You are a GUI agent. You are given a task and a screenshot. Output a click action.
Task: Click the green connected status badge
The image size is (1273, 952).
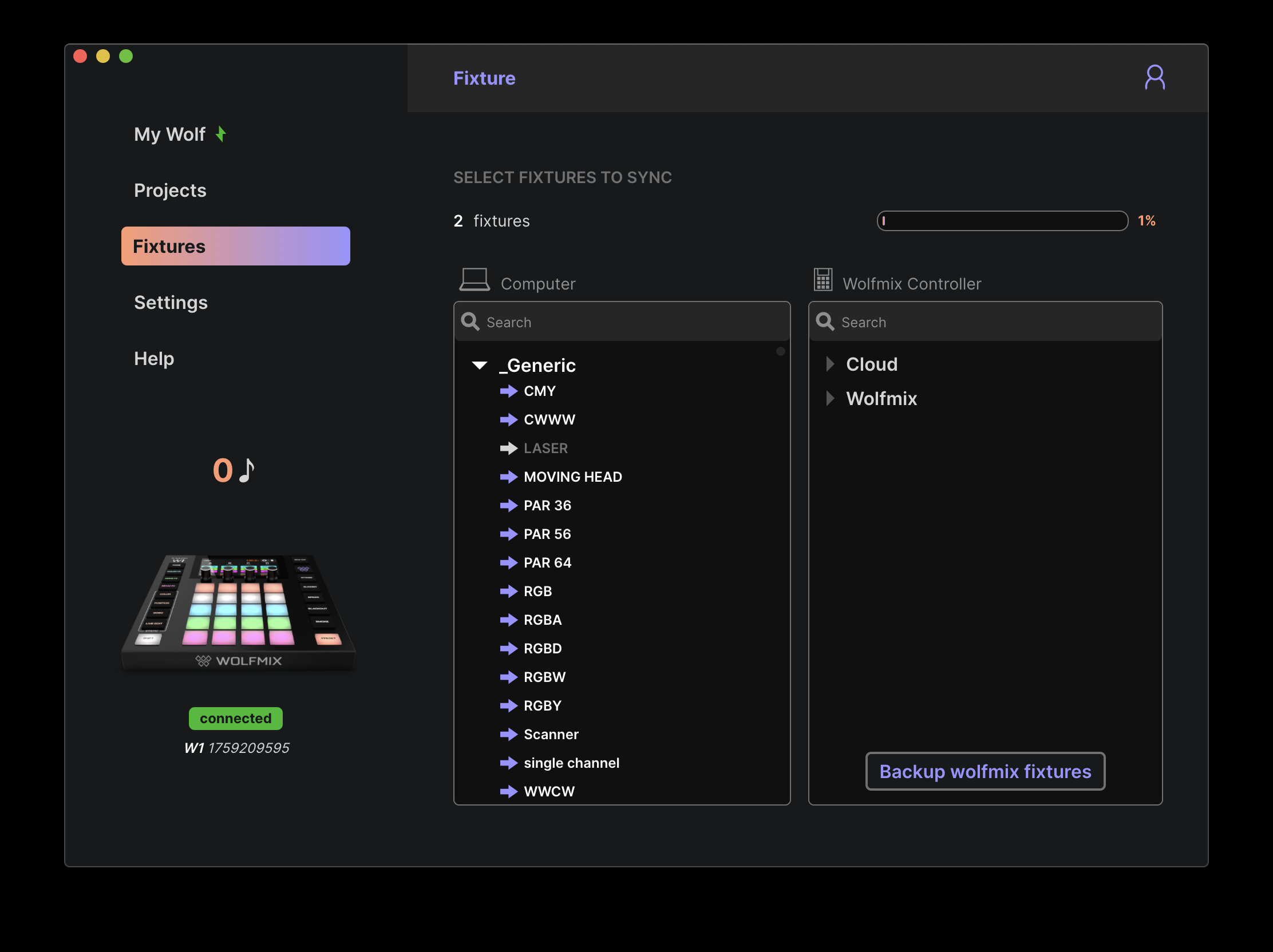click(x=235, y=718)
